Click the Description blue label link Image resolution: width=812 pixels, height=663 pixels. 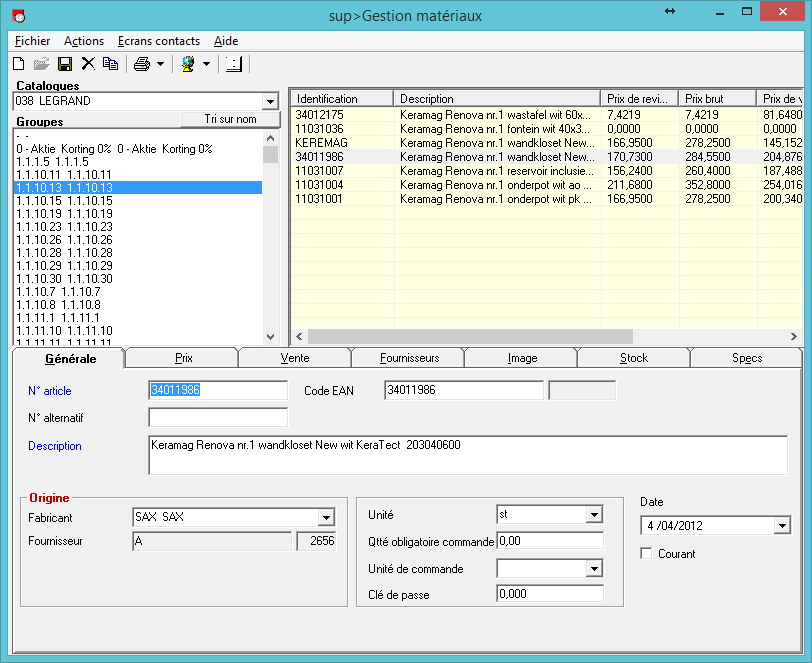click(x=55, y=446)
